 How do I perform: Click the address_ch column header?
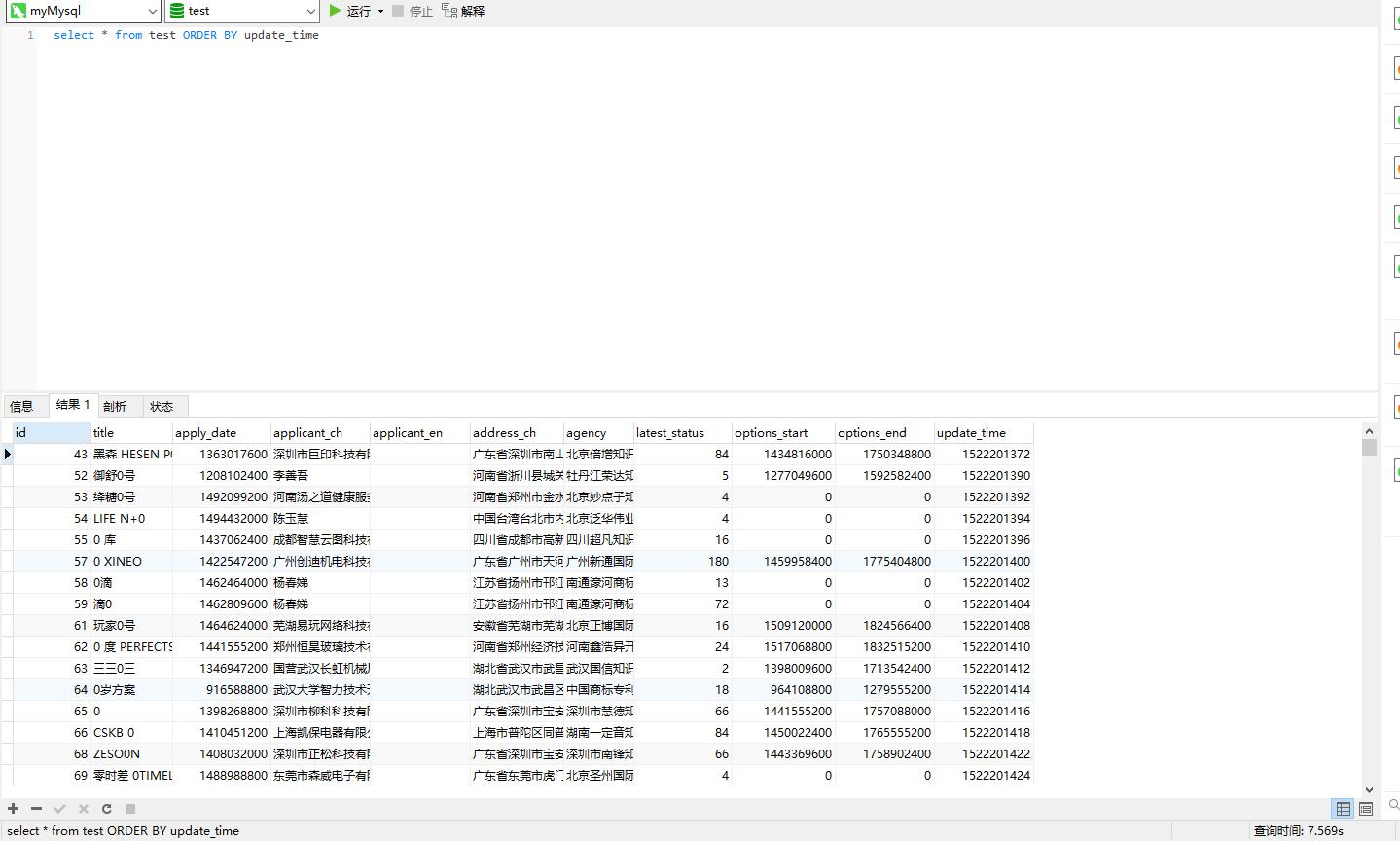tap(517, 433)
